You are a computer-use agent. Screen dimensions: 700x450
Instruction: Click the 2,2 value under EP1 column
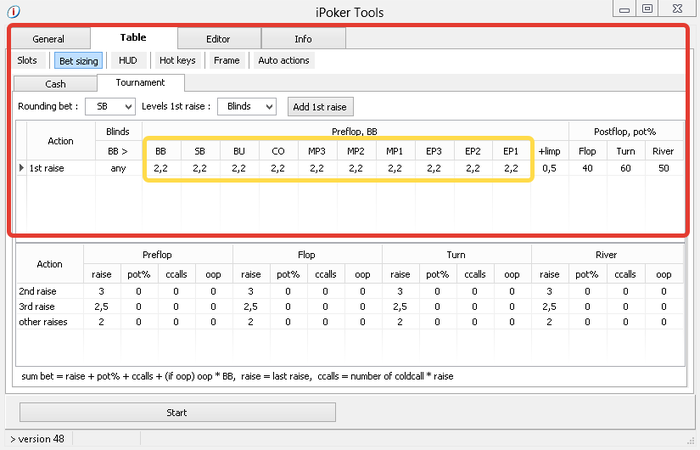pyautogui.click(x=511, y=168)
